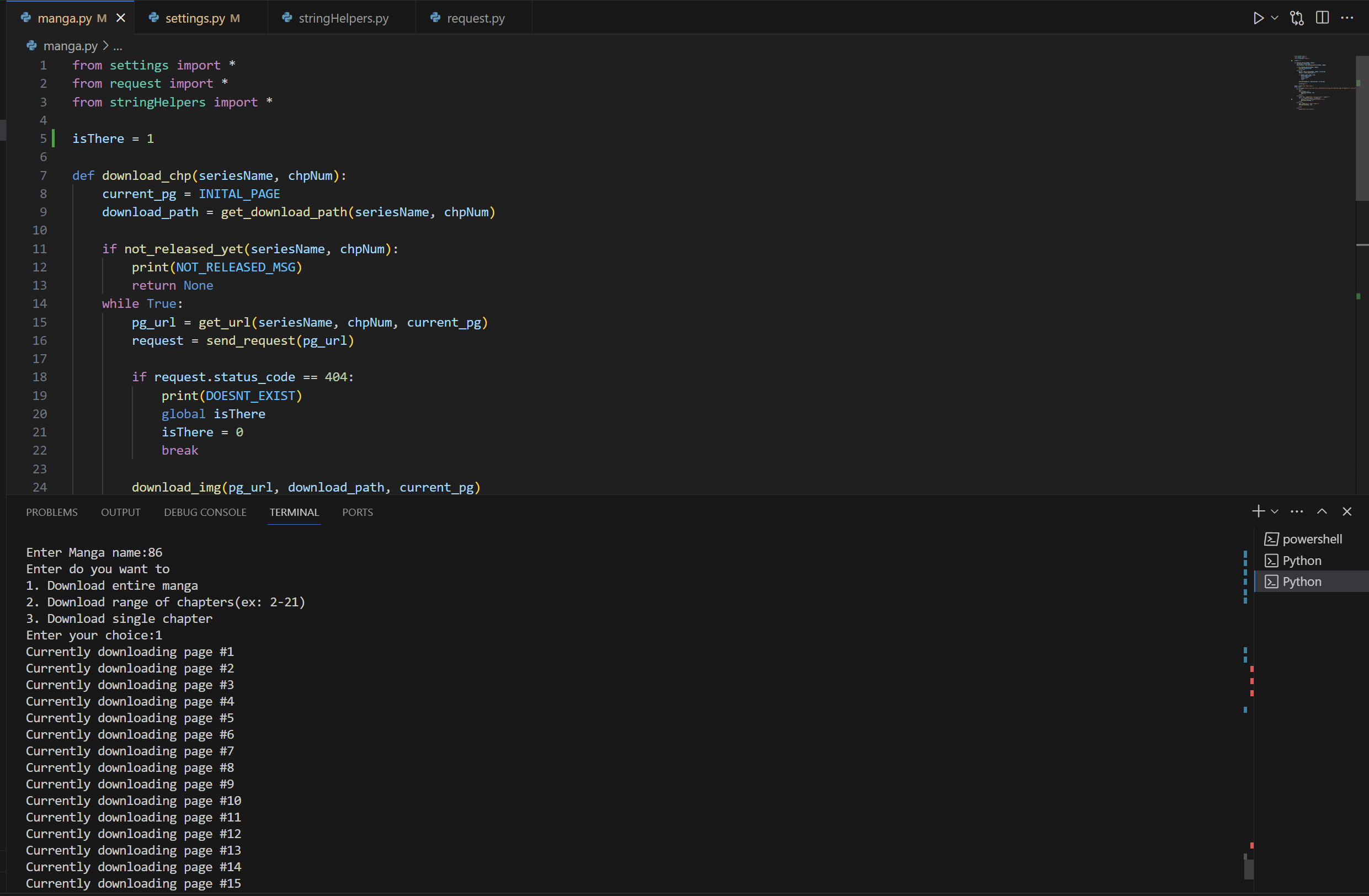Click the code minimap preview
1369x896 pixels.
[1322, 82]
